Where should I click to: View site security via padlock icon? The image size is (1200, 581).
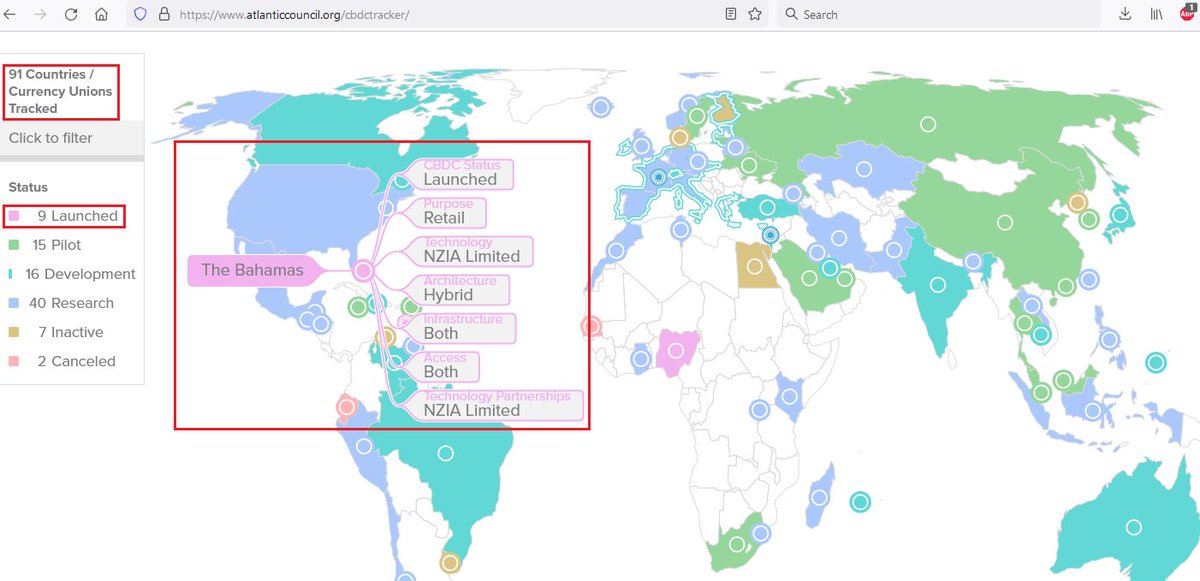click(164, 14)
